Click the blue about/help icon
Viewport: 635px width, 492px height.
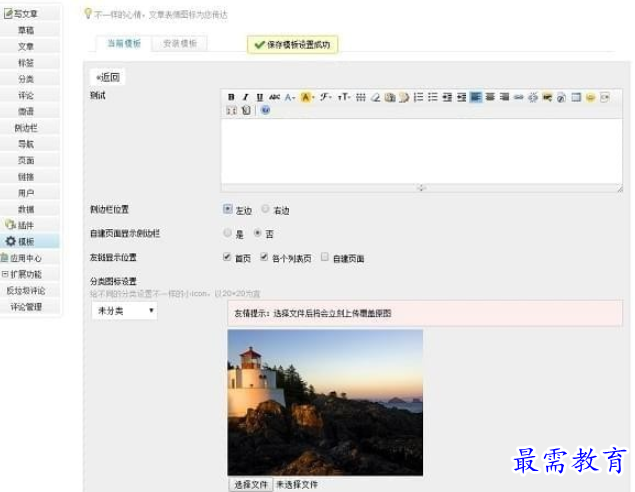265,110
